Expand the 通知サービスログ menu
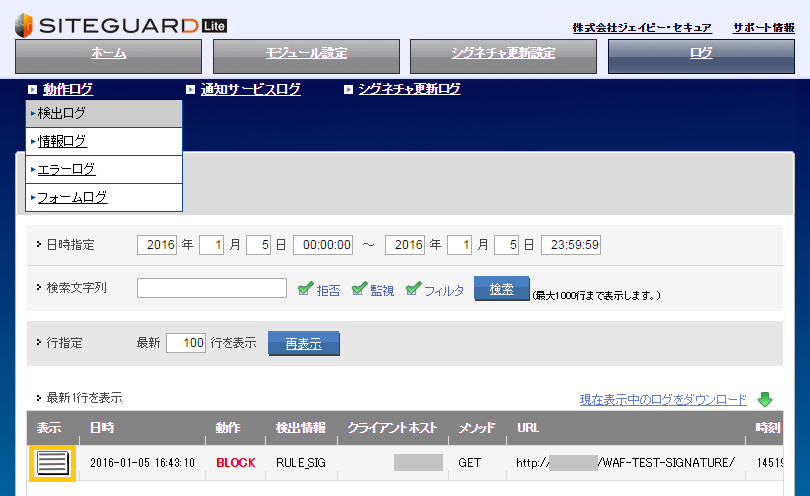 click(x=250, y=89)
